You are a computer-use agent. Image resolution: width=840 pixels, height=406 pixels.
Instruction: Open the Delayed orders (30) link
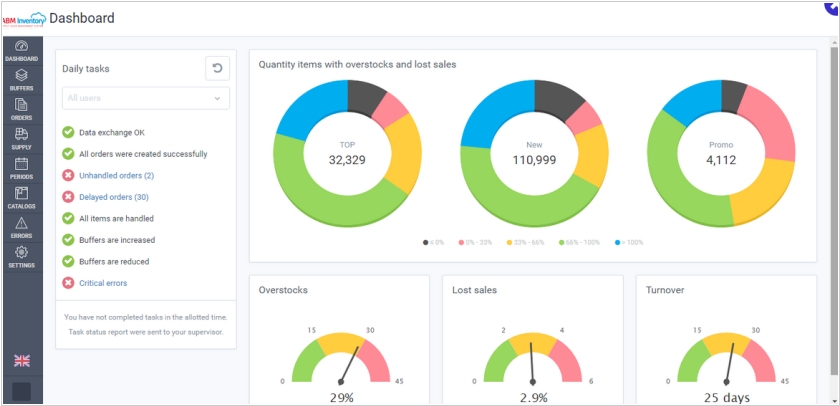coord(114,197)
